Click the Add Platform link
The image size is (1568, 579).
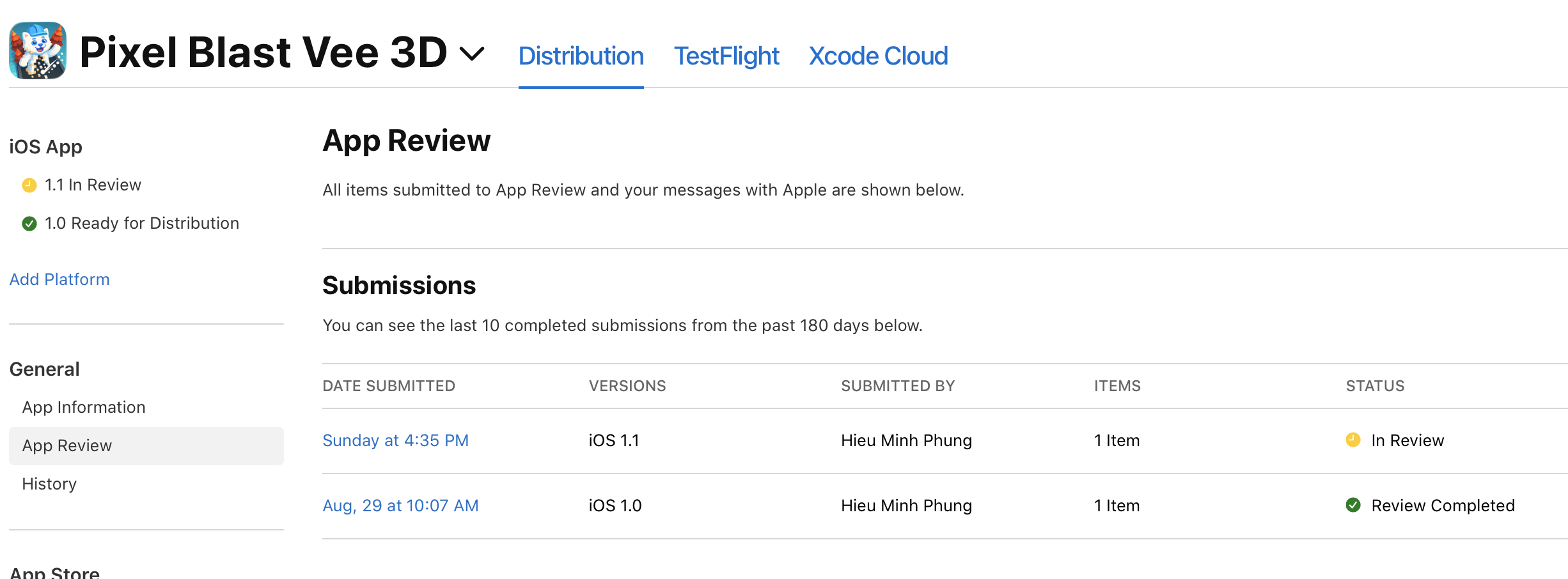click(x=59, y=279)
